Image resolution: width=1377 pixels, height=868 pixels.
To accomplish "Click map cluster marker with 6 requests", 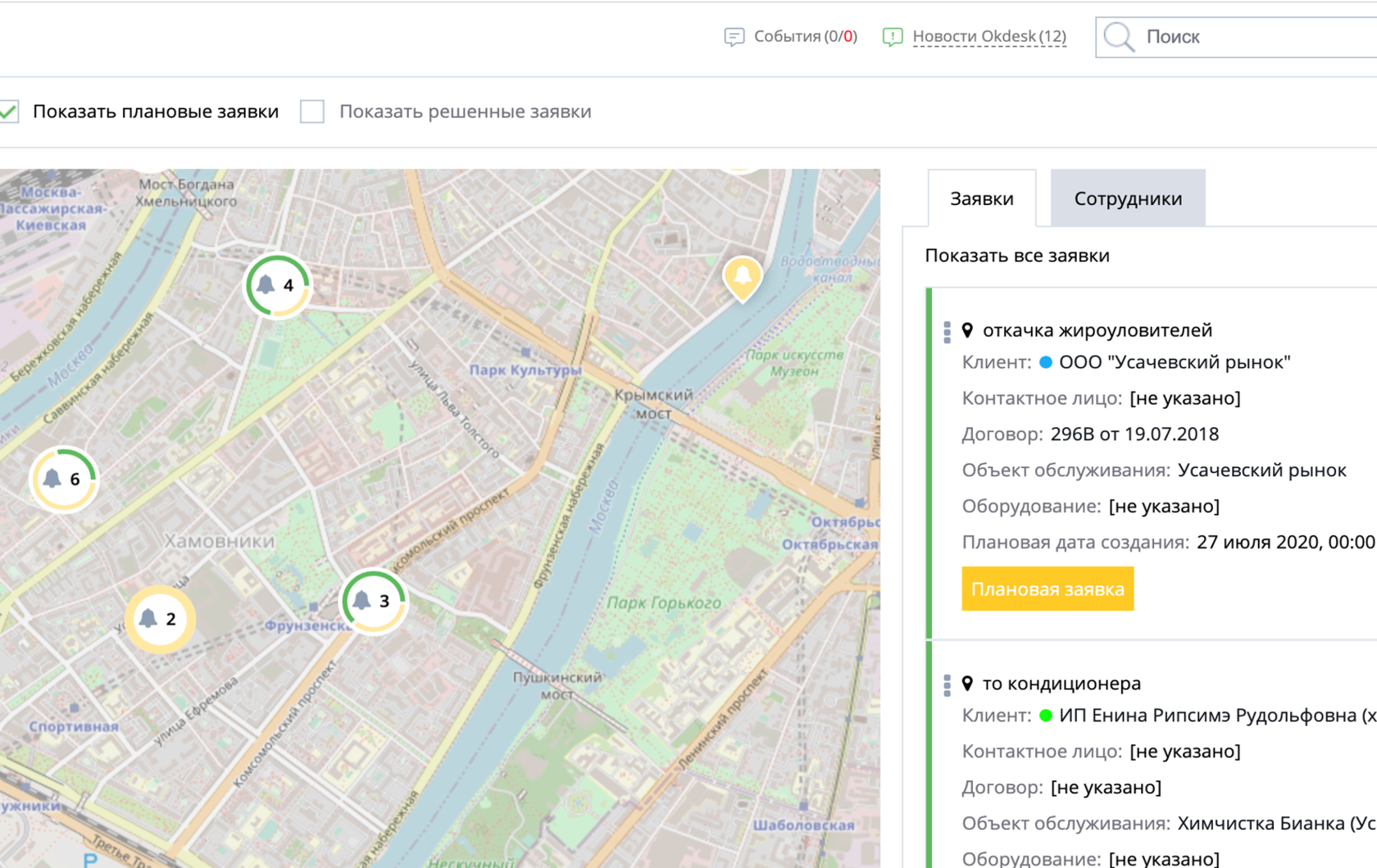I will 64,479.
